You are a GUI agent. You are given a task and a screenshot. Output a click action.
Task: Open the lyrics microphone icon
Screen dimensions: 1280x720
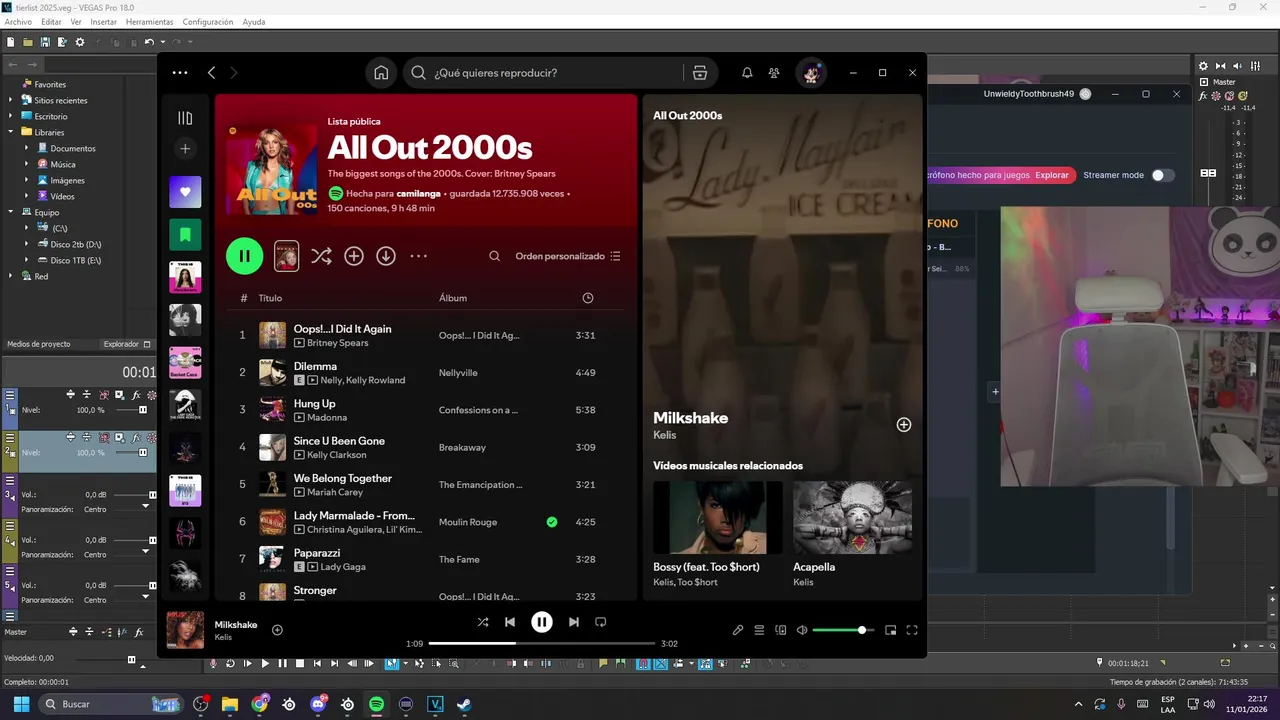tap(738, 630)
